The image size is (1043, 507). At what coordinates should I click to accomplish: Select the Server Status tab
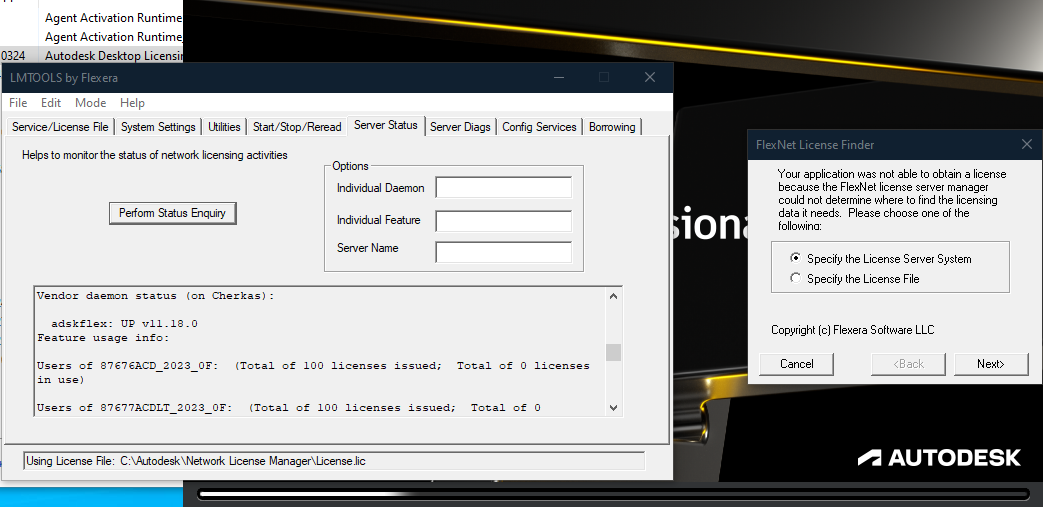[x=386, y=124]
